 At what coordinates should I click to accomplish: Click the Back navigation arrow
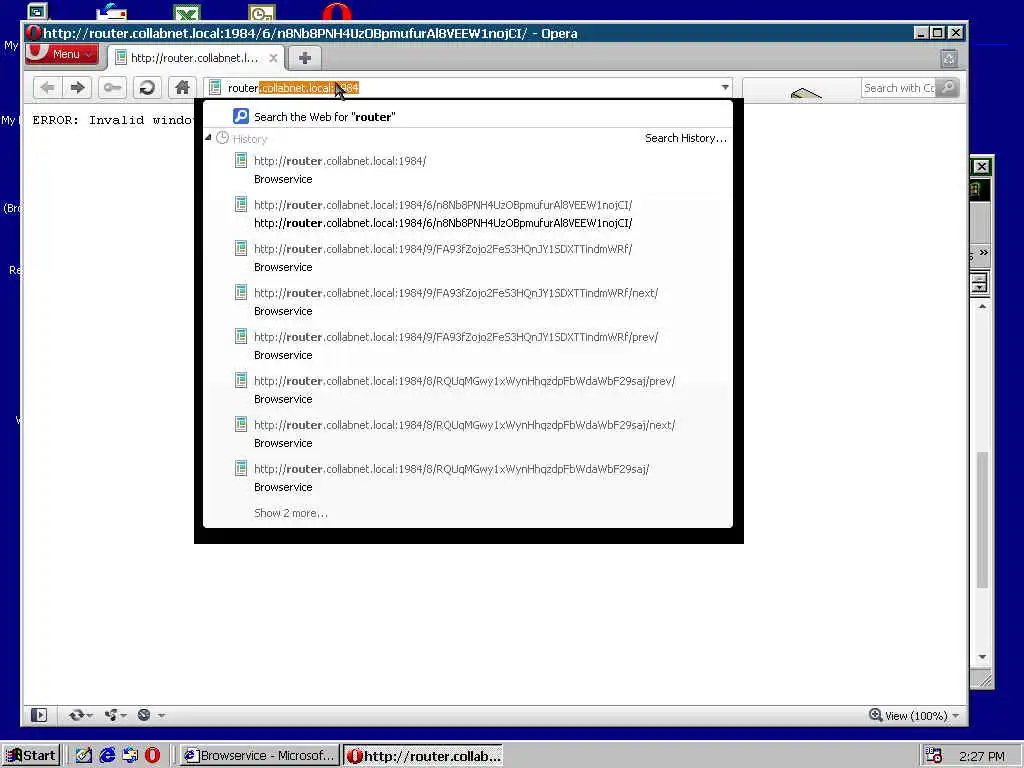[47, 88]
